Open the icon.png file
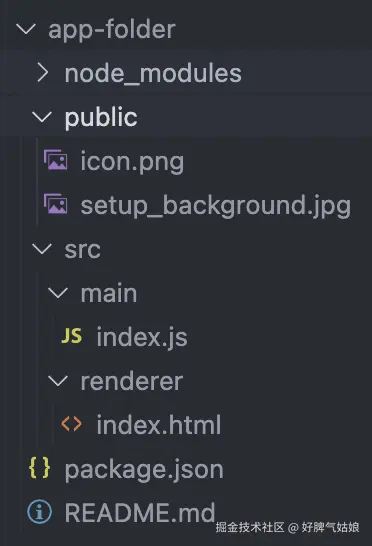 point(132,161)
